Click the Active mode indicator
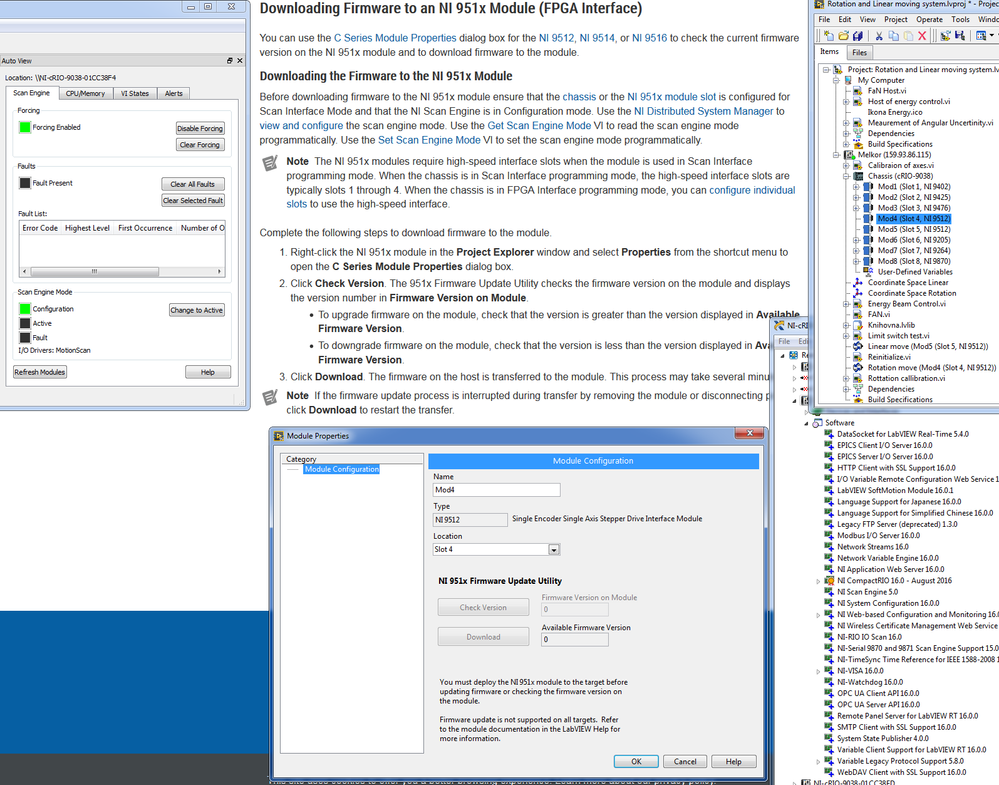Viewport: 999px width, 785px height. tap(25, 323)
